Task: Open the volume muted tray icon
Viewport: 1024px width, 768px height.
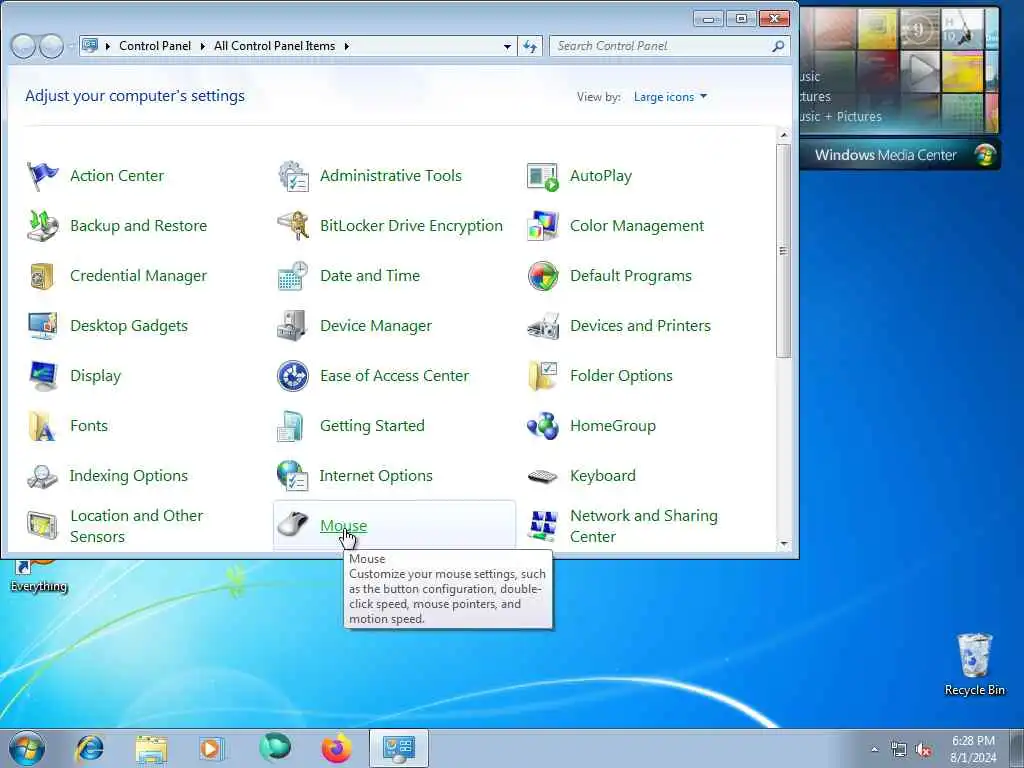Action: pos(923,750)
